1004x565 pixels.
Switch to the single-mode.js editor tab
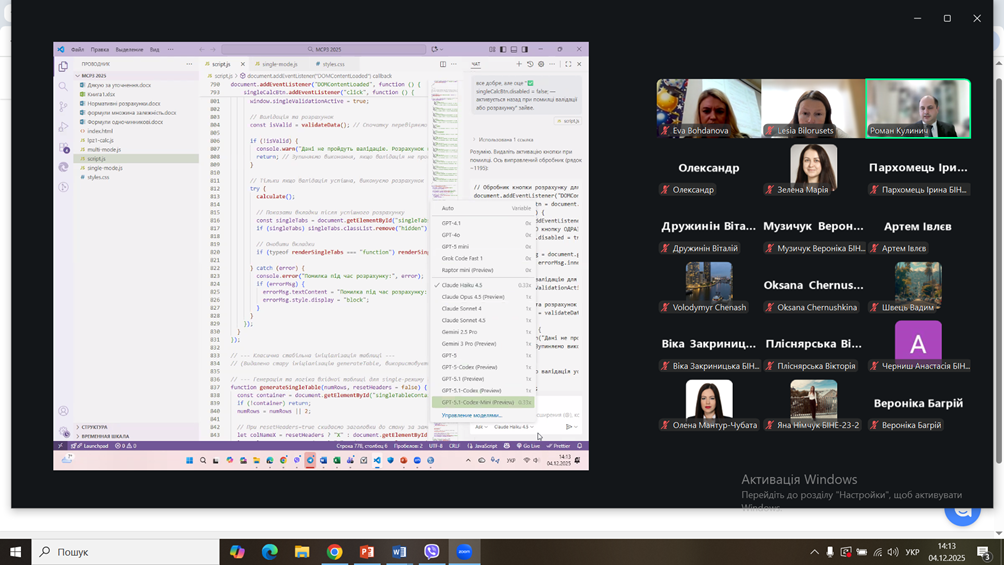pyautogui.click(x=279, y=64)
